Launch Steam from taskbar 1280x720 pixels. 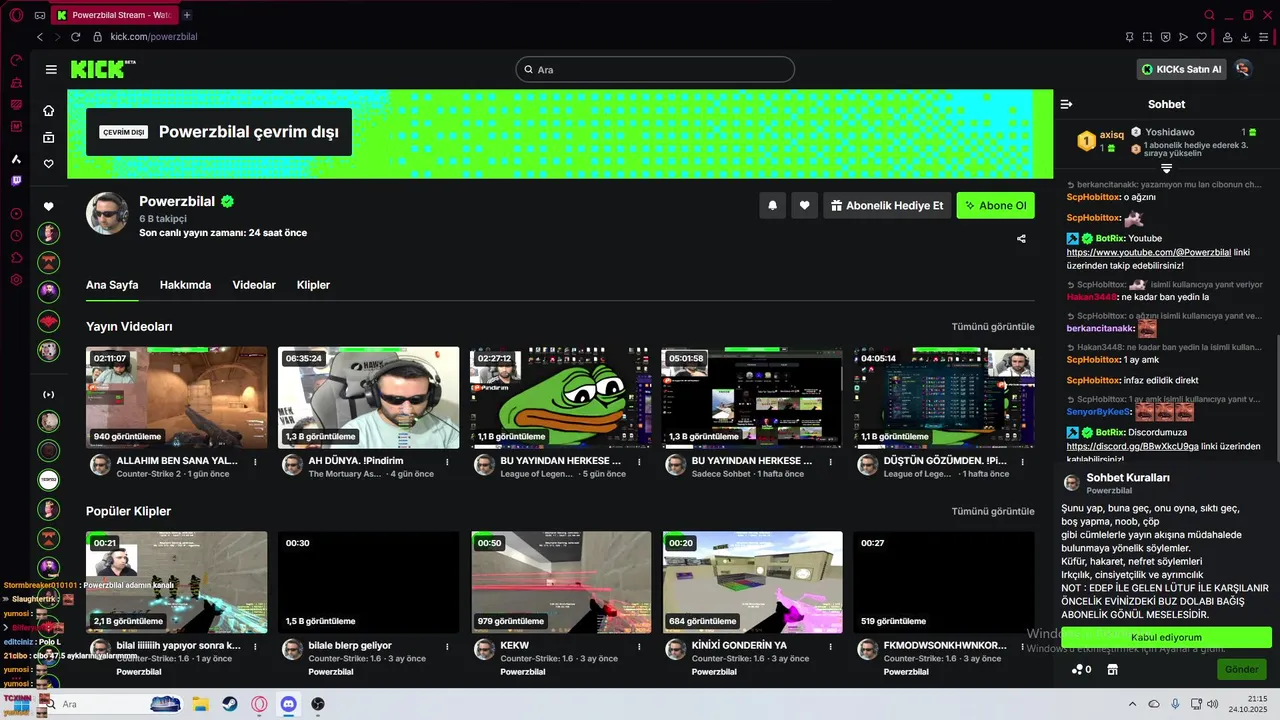(x=229, y=704)
